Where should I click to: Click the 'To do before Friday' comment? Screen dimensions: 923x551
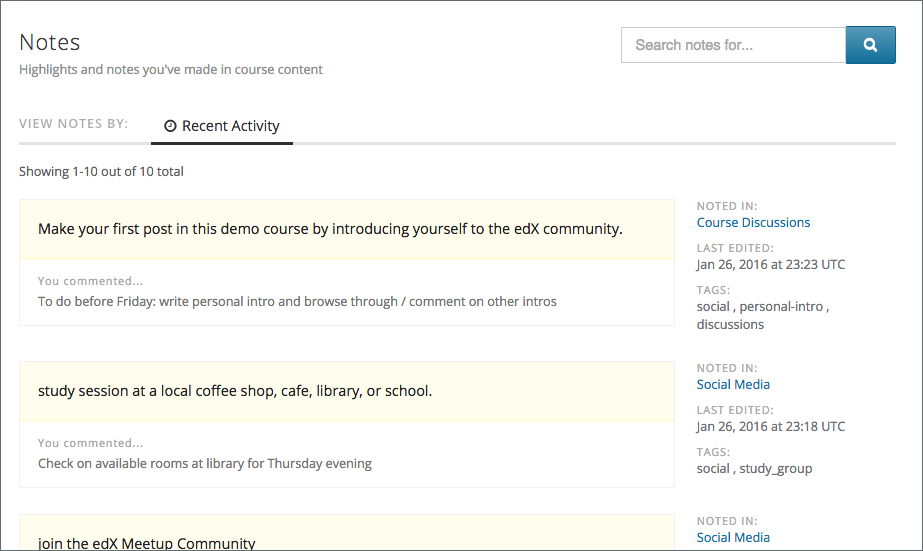click(x=297, y=301)
